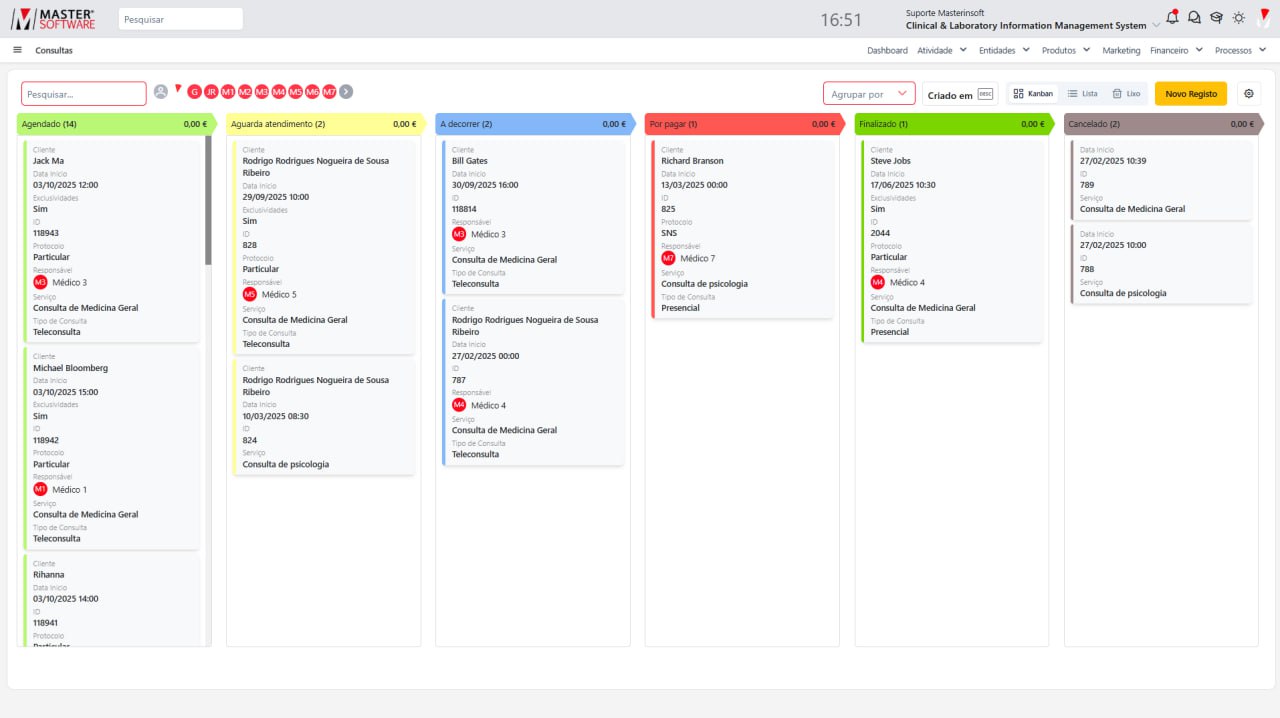Expand the Financeiro menu
Screen dimensions: 1280x718
tap(1176, 50)
